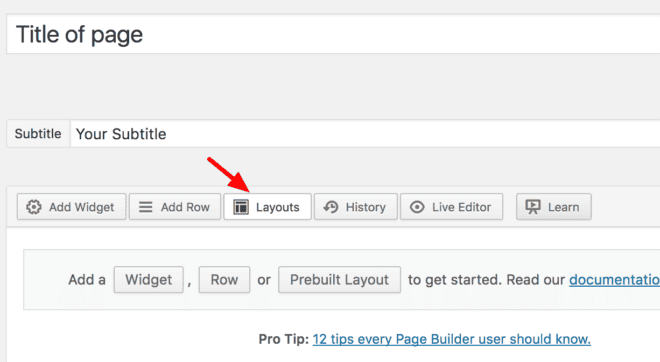This screenshot has width=660, height=362.
Task: Open the documentation link
Action: pyautogui.click(x=615, y=280)
